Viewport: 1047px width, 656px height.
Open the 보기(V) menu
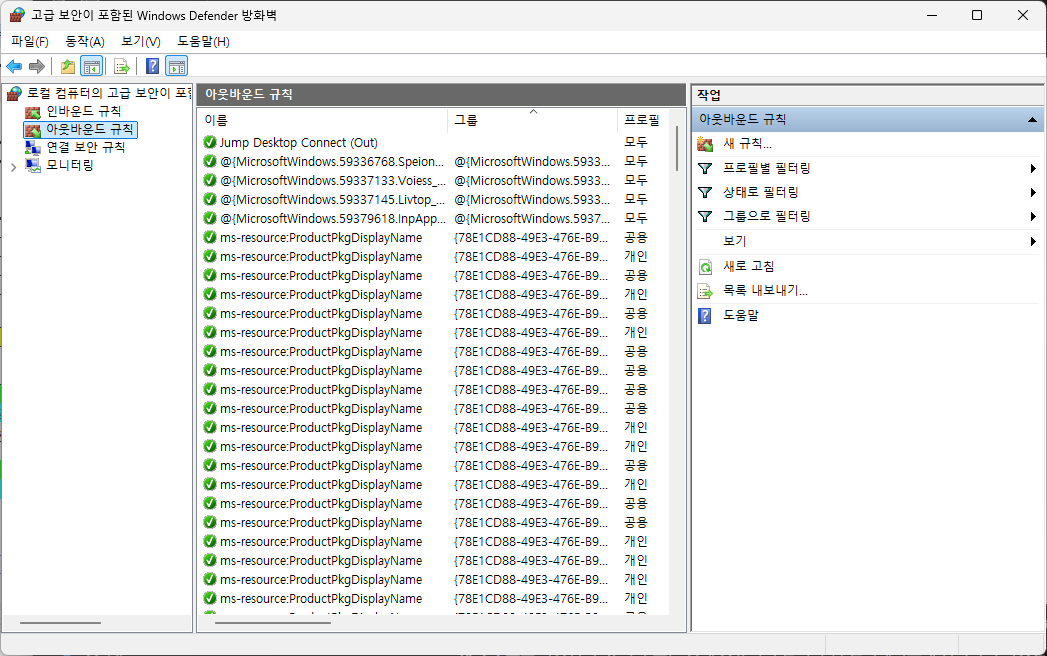(x=140, y=41)
